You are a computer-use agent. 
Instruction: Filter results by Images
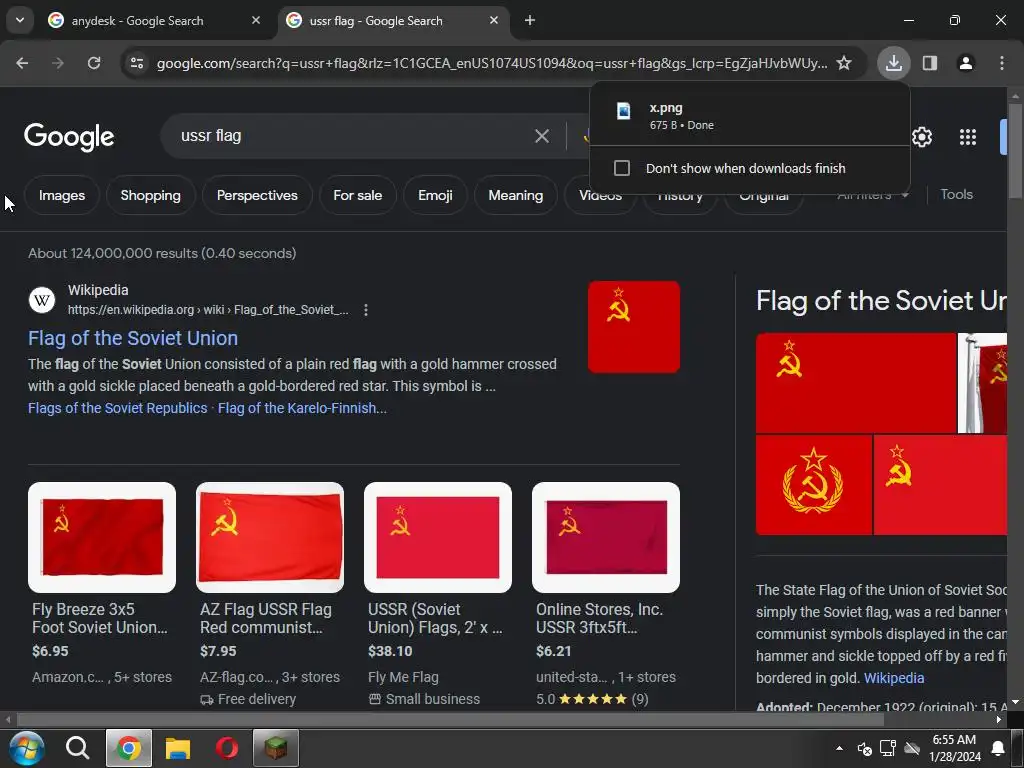pos(62,195)
